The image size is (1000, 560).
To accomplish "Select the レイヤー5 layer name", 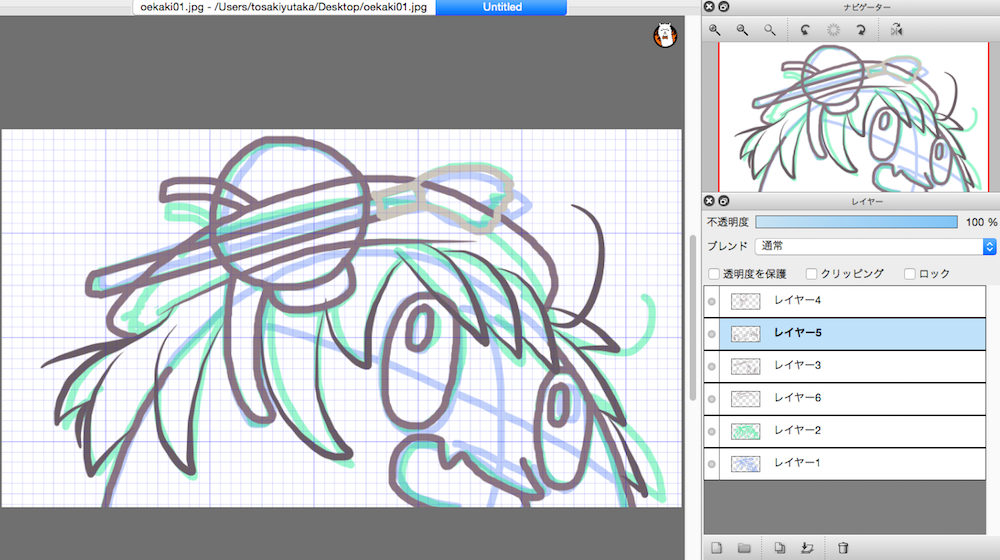I will (797, 333).
